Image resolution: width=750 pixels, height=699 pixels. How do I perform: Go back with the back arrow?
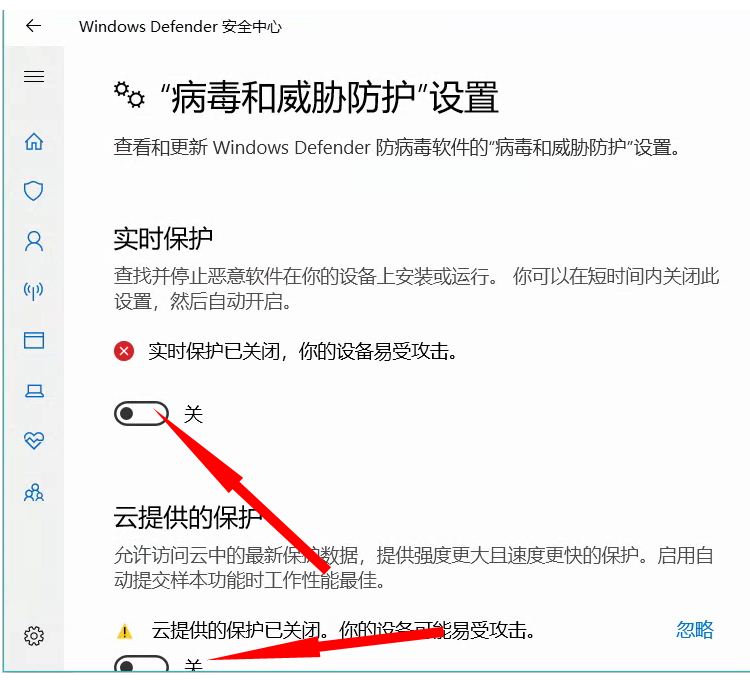coord(33,25)
